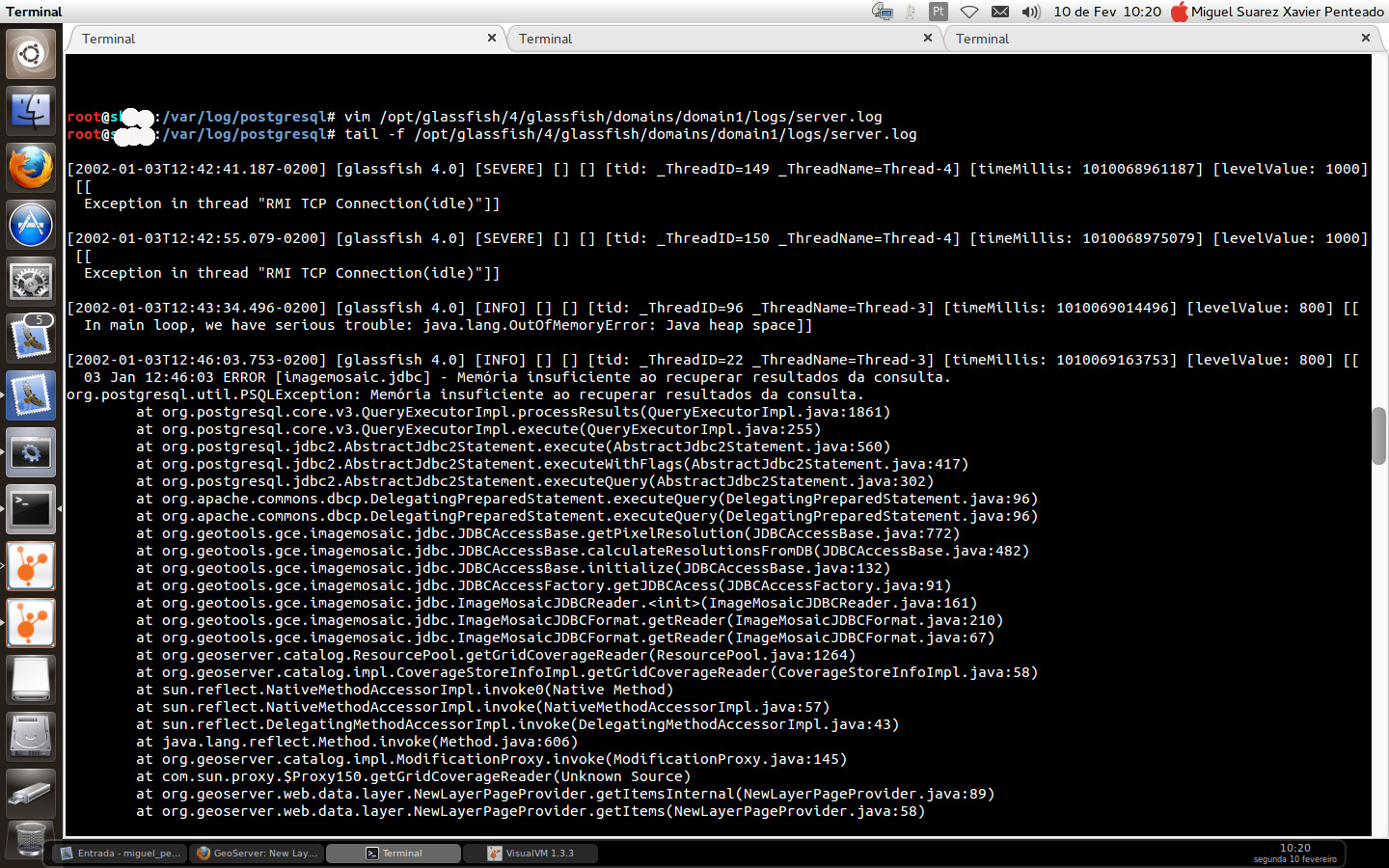The height and width of the screenshot is (868, 1389).
Task: Open the USB stick dock icon
Action: pos(31,794)
